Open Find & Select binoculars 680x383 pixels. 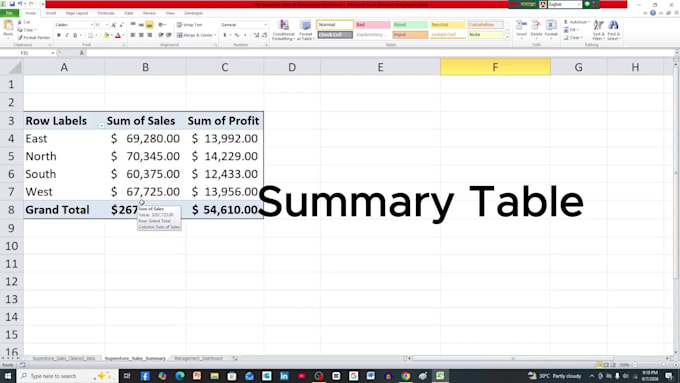click(x=613, y=30)
